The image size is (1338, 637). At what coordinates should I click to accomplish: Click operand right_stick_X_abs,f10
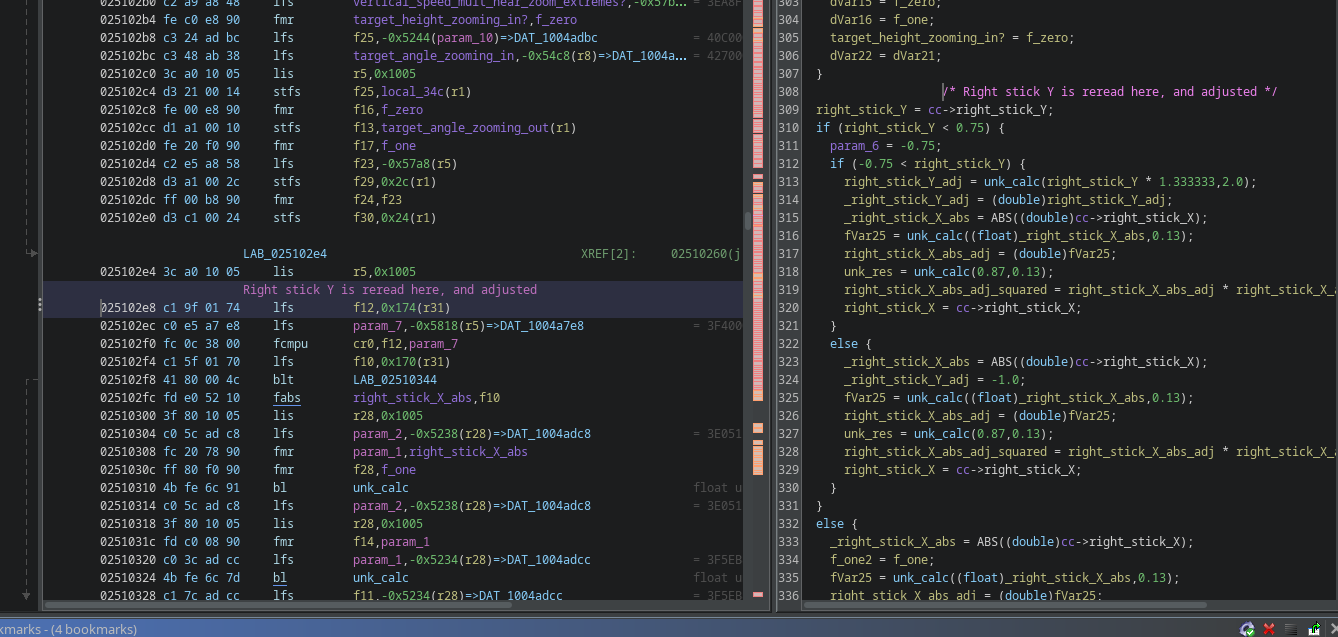(x=426, y=398)
